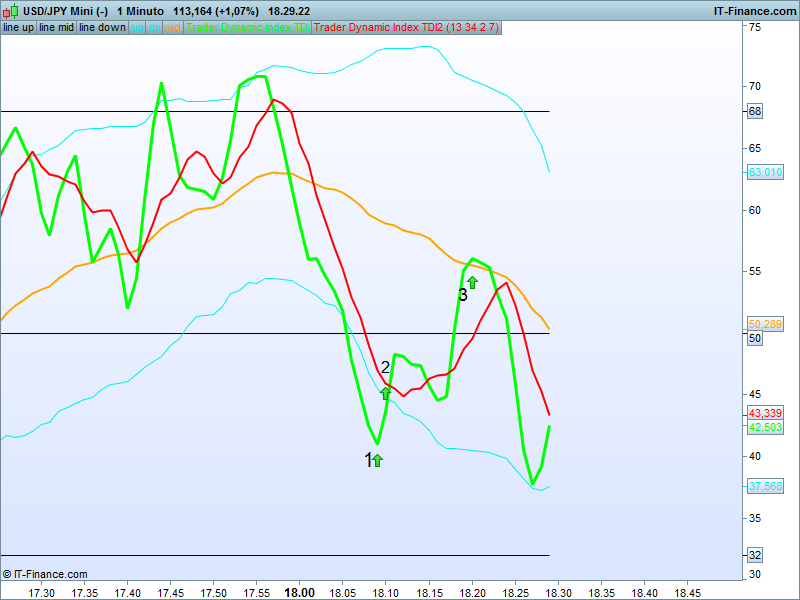
Task: Open the green Trader Dynamic Index TDI label
Action: (247, 28)
